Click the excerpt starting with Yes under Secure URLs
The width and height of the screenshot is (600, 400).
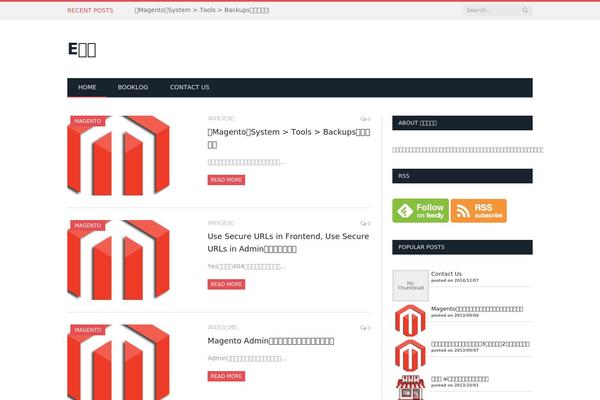[246, 266]
